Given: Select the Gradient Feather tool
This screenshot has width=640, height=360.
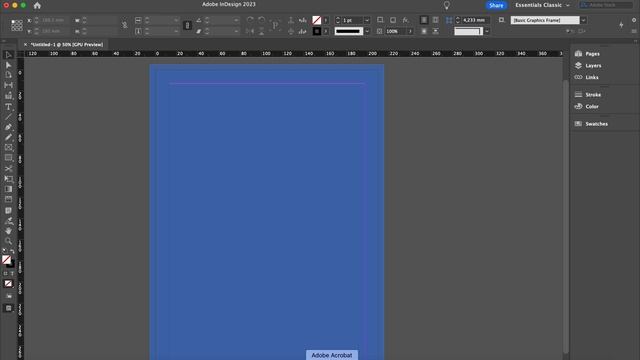Looking at the screenshot, I should 9,200.
